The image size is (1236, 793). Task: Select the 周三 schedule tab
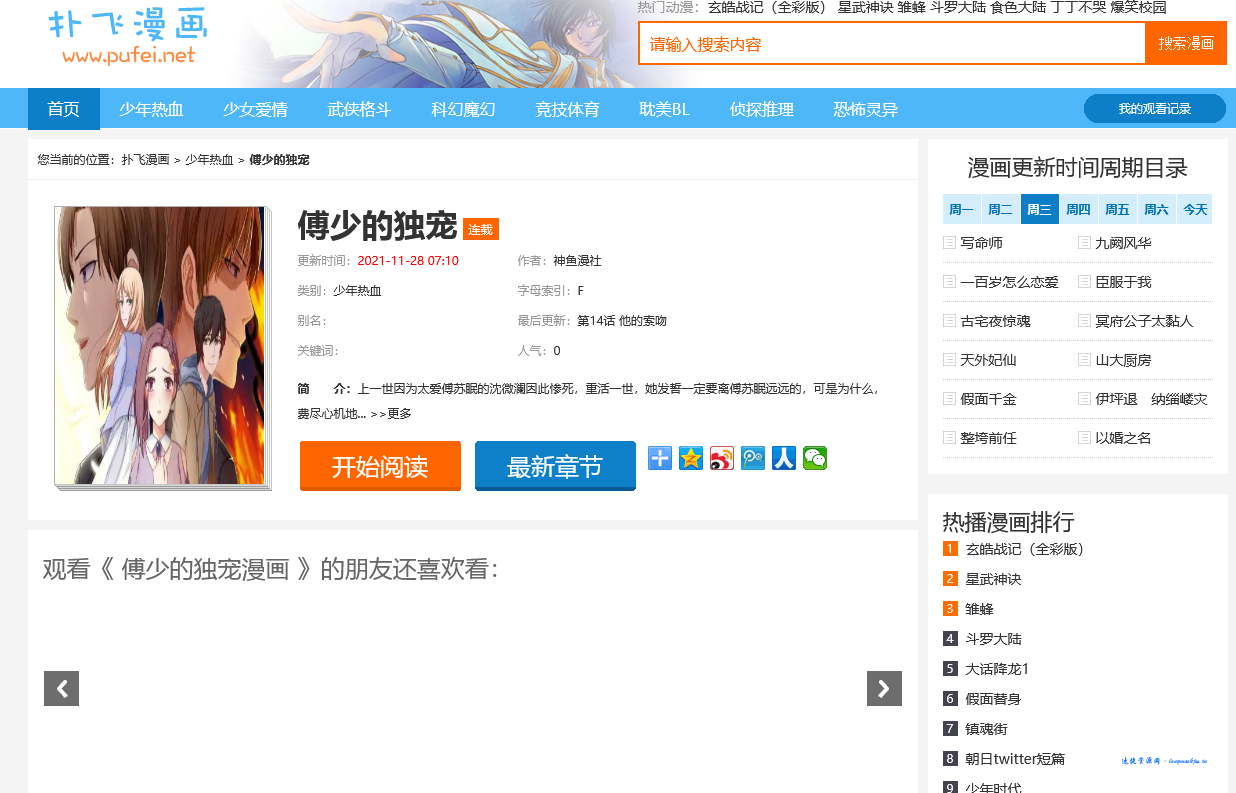point(1039,209)
